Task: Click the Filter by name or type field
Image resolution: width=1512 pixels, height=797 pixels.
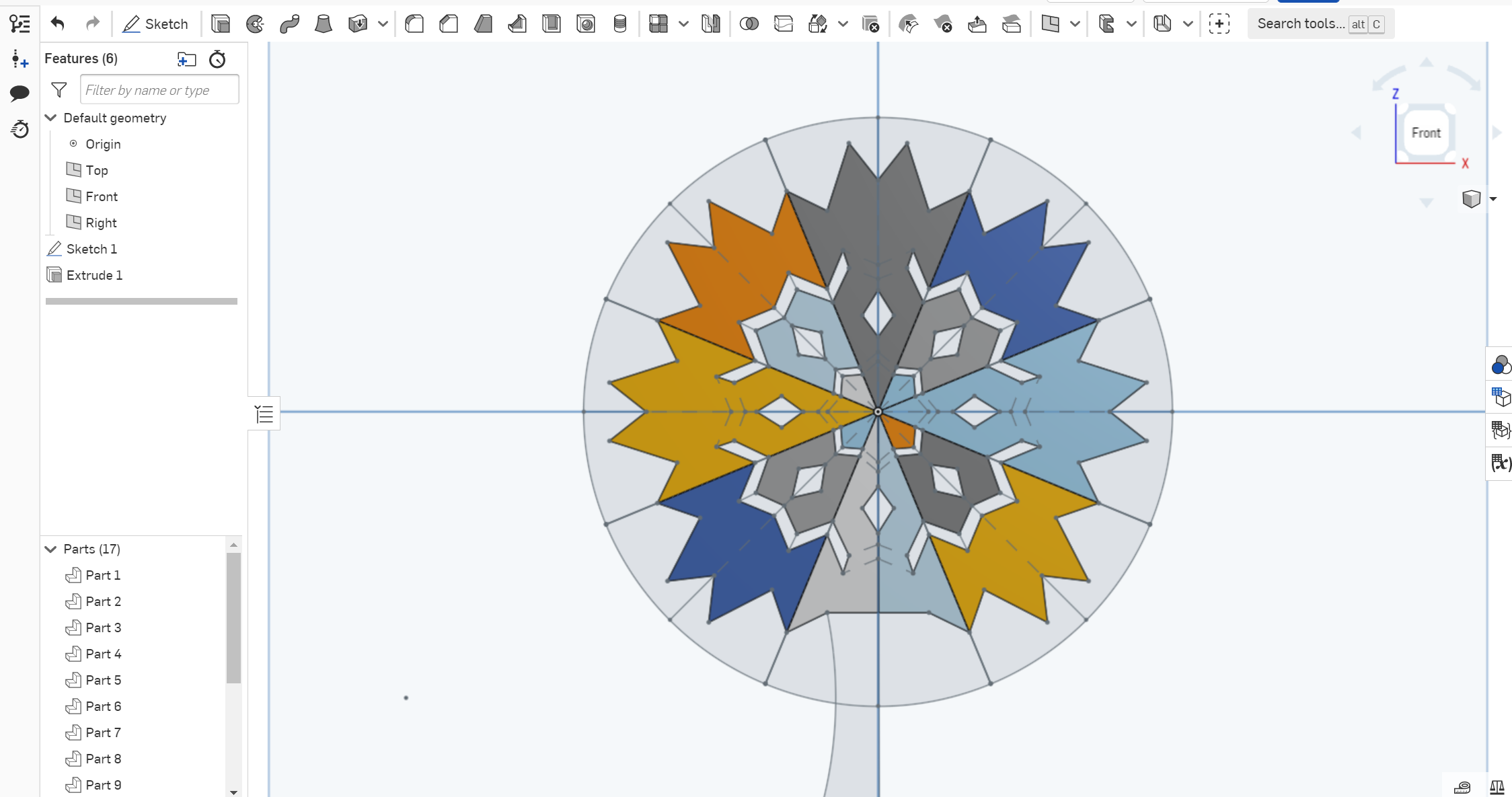Action: tap(159, 89)
